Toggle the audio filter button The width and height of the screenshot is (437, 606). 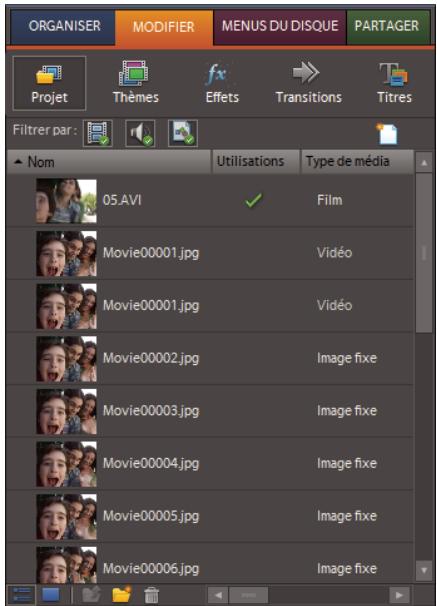pyautogui.click(x=140, y=133)
